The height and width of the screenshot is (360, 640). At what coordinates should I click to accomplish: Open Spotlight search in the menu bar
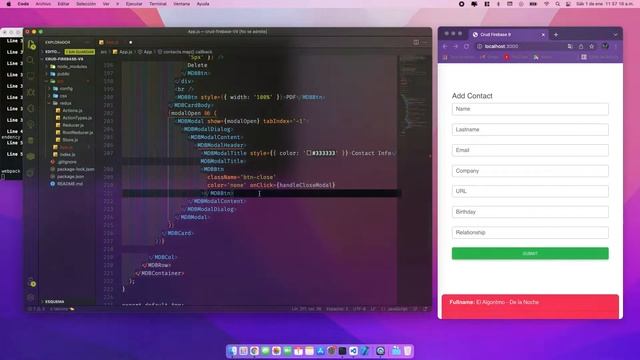tap(557, 4)
